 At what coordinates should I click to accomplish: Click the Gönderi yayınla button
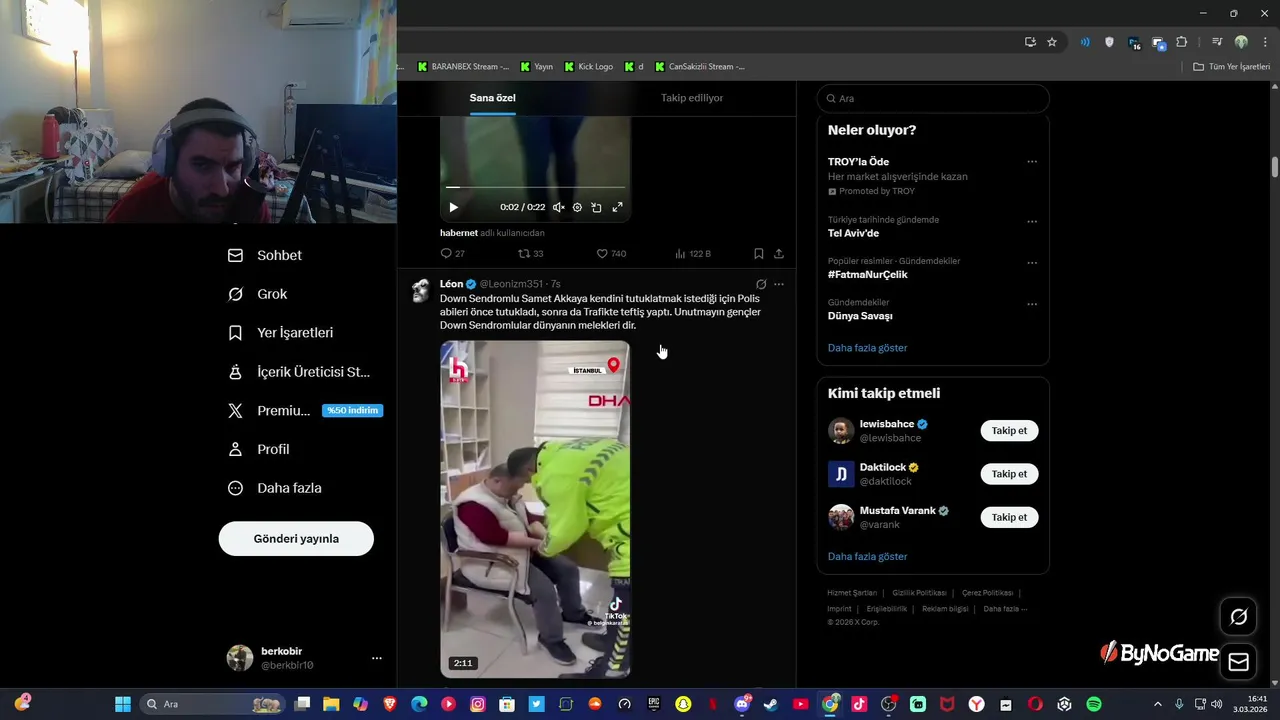296,538
